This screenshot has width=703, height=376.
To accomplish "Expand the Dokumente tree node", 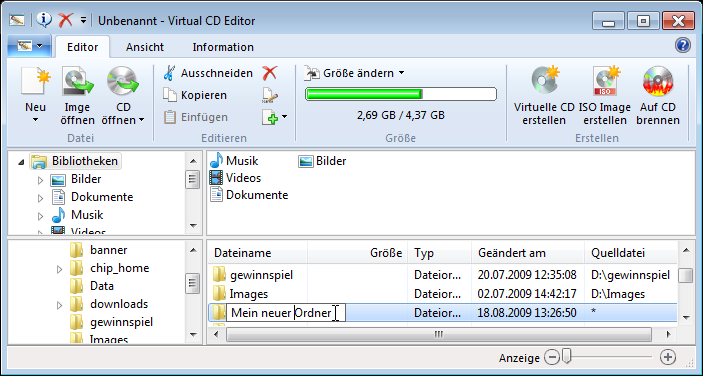I will click(40, 198).
